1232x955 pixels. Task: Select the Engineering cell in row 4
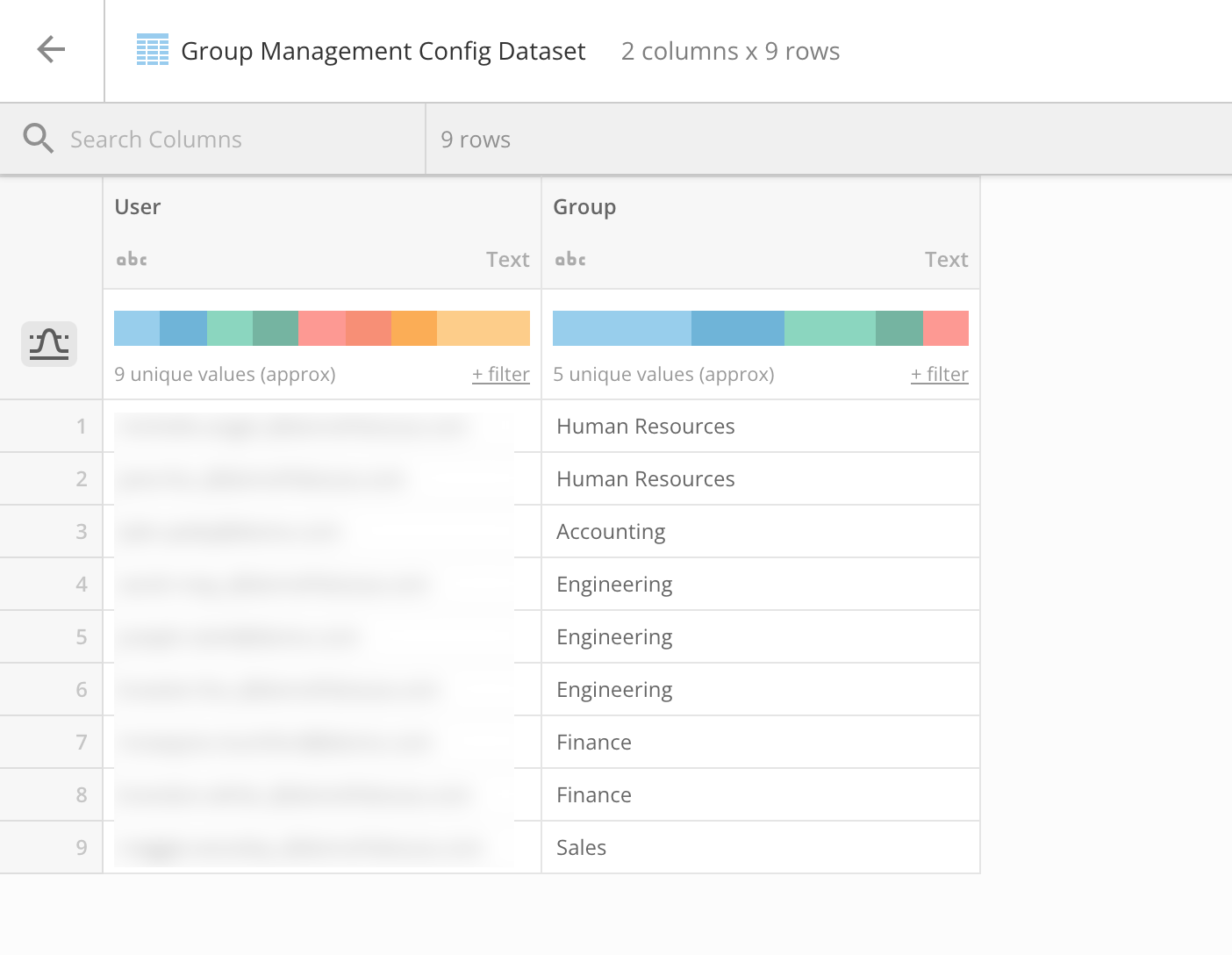[x=614, y=584]
